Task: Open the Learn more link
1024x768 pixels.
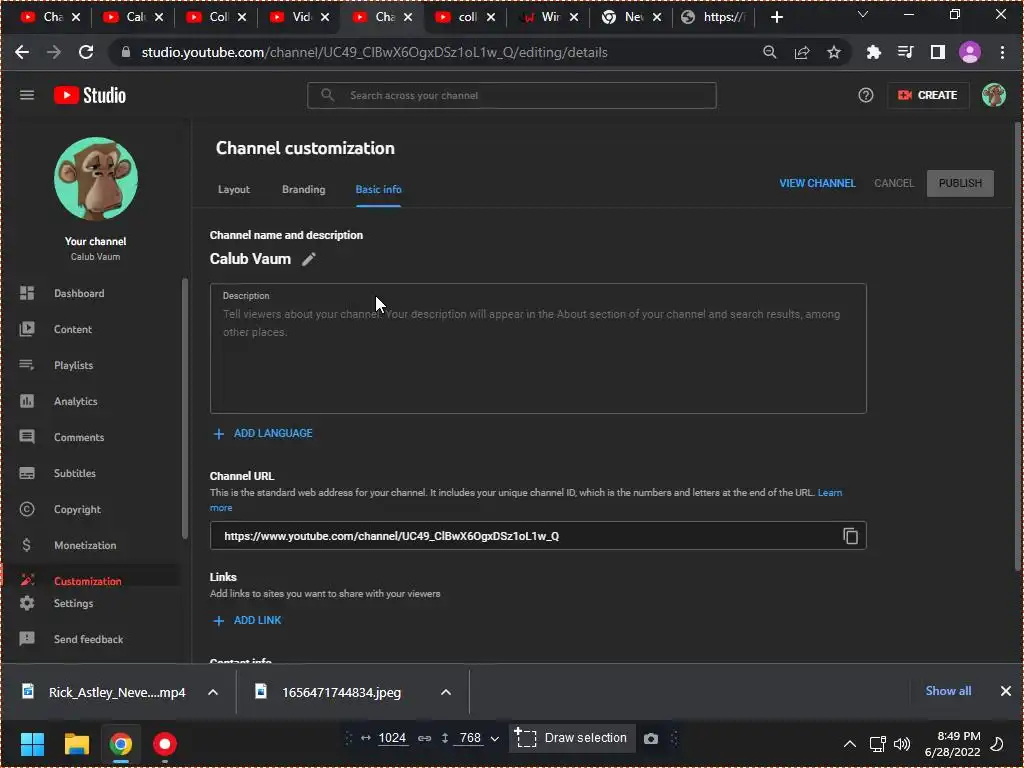Action: [829, 493]
